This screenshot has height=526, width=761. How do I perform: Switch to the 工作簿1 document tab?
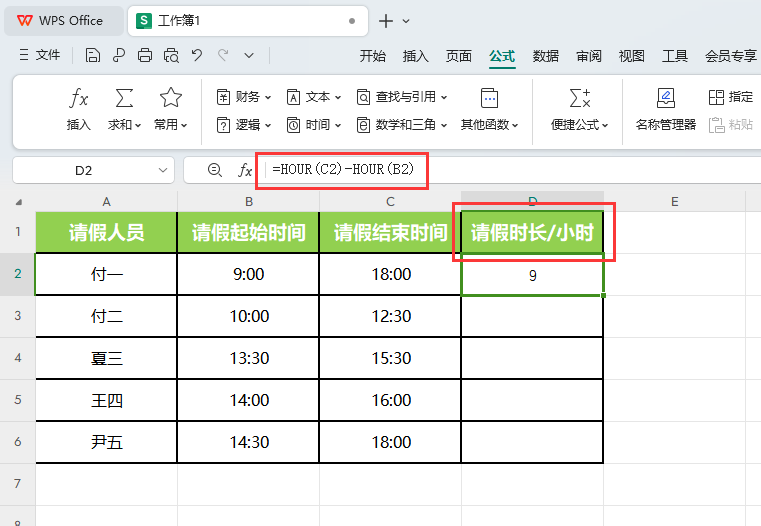(248, 21)
